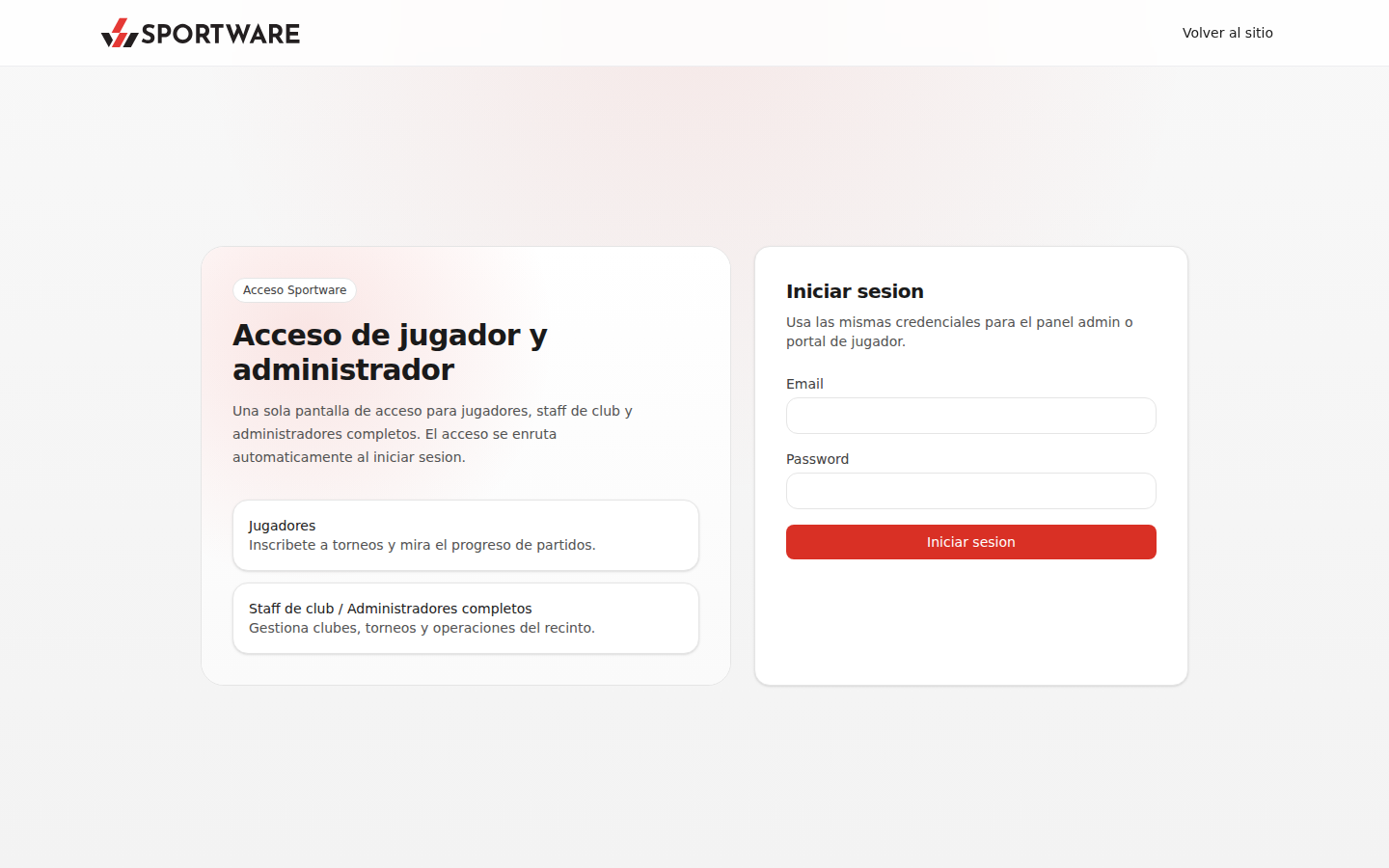Select the Jugadores card

click(x=466, y=535)
